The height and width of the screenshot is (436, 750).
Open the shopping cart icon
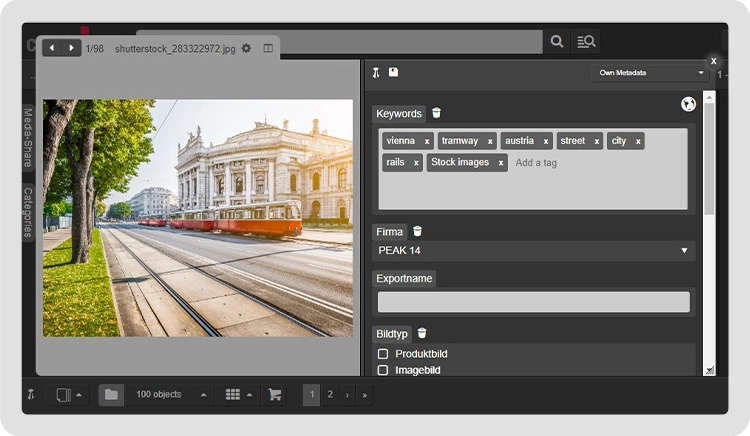(x=275, y=394)
